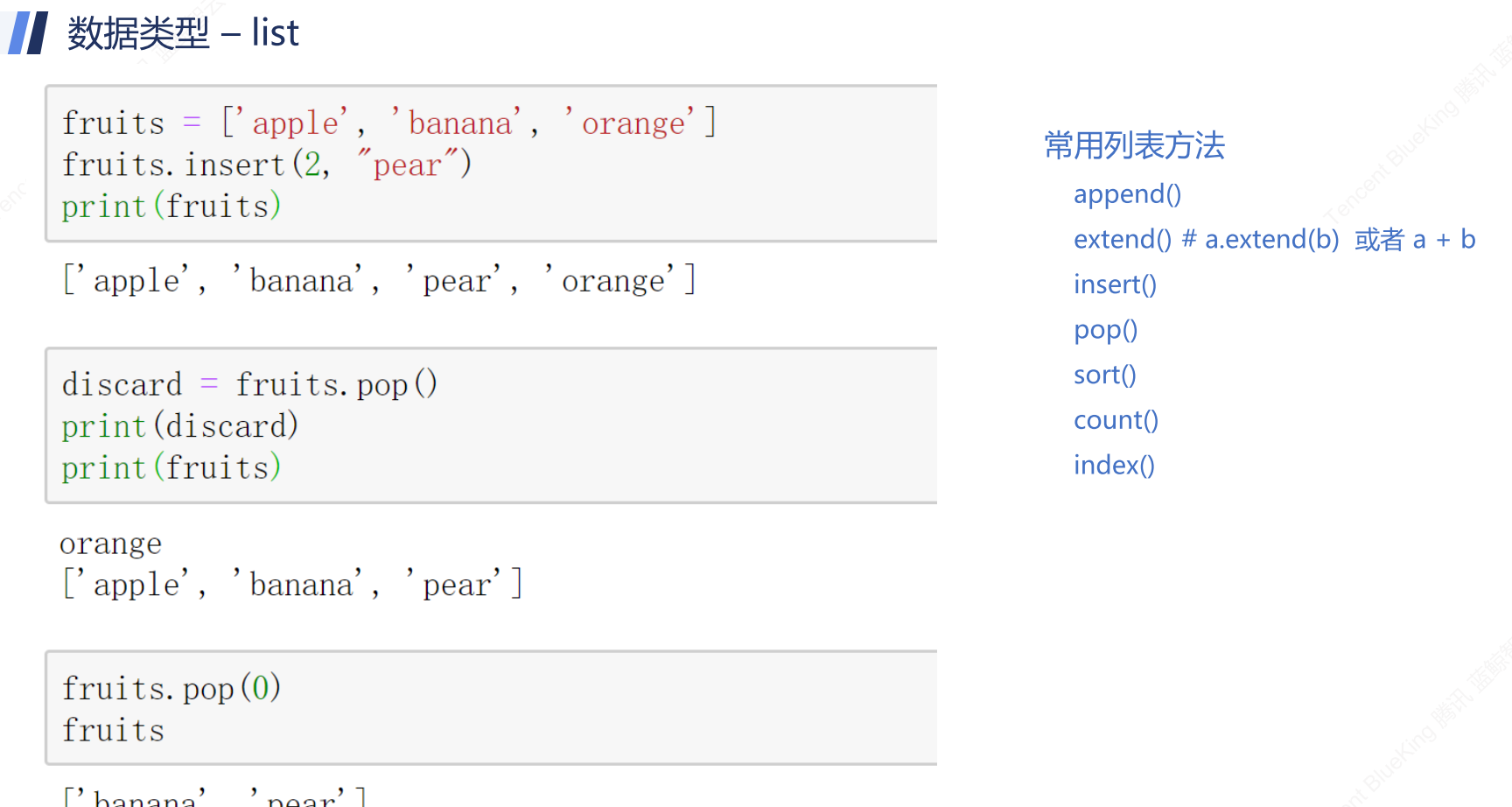Click the count() method entry
The width and height of the screenshot is (1512, 807).
(1116, 420)
